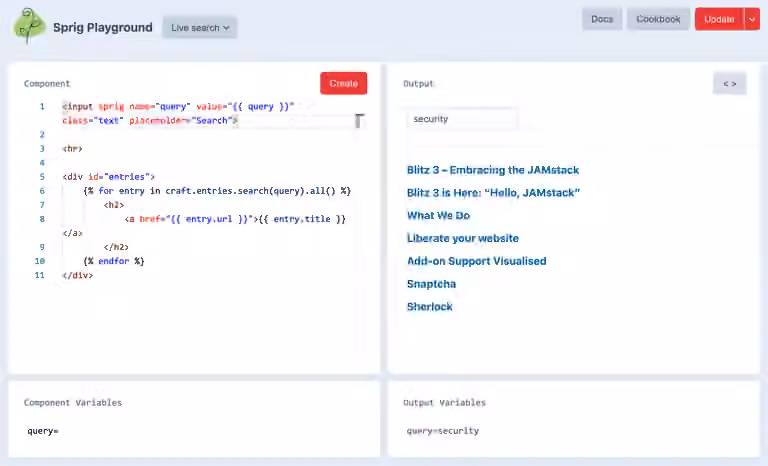Click the <hr> code line

72,148
